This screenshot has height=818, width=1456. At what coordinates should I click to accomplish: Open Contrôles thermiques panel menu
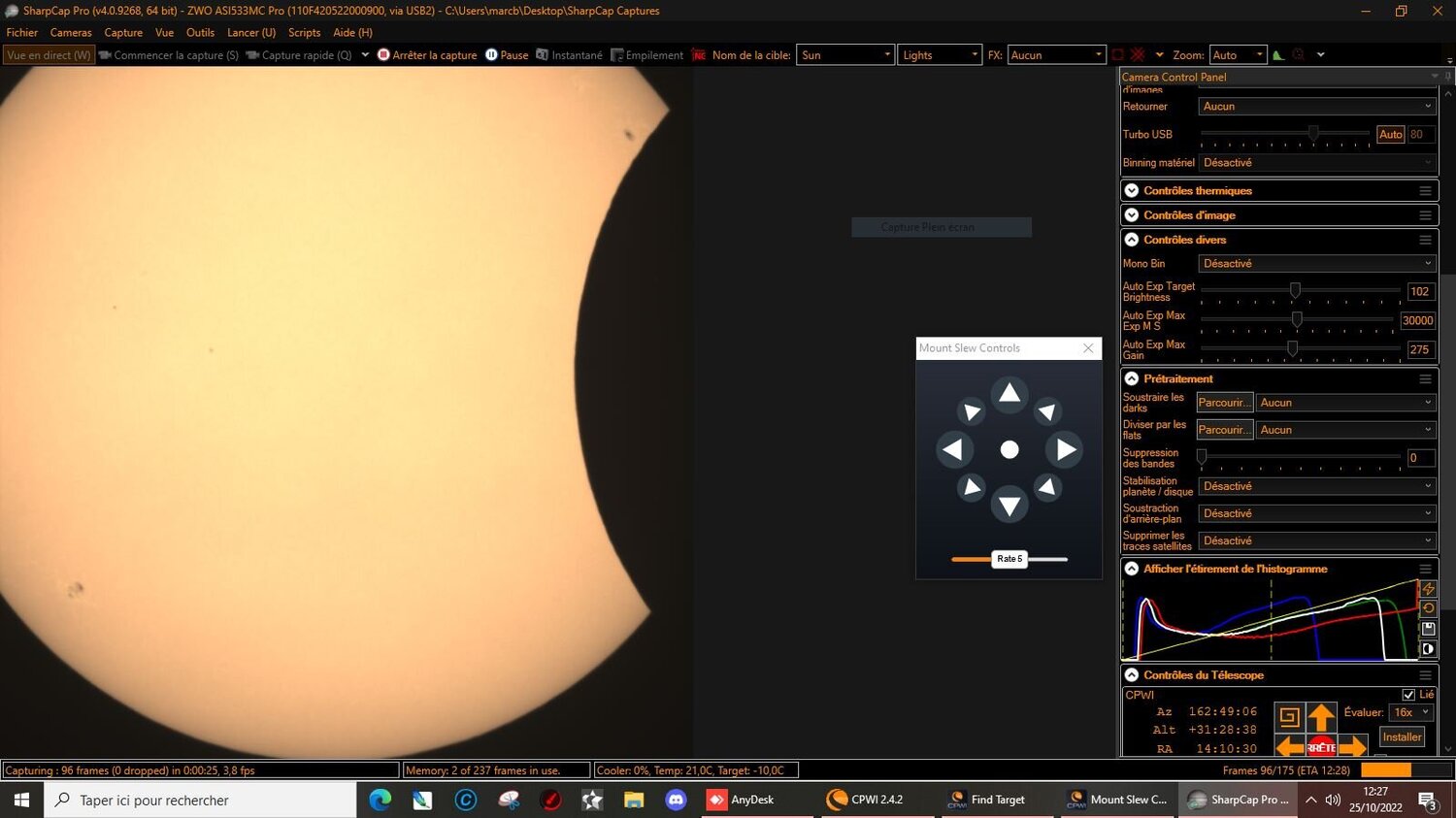click(1425, 191)
